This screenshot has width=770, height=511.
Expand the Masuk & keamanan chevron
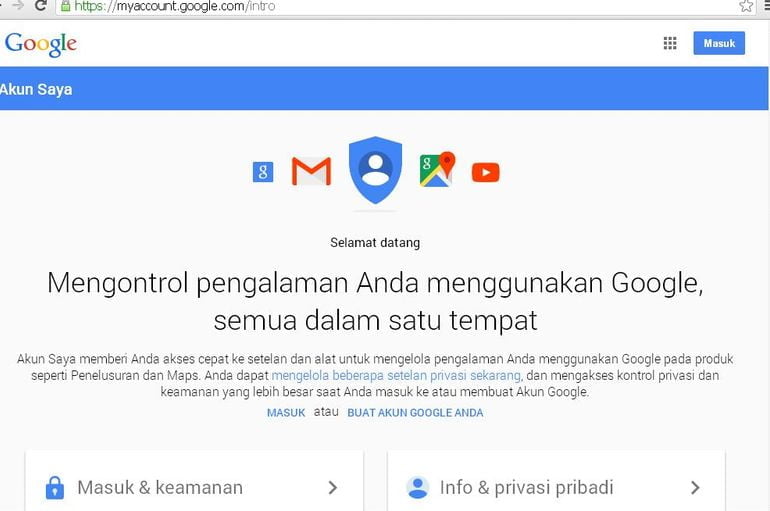[x=333, y=487]
